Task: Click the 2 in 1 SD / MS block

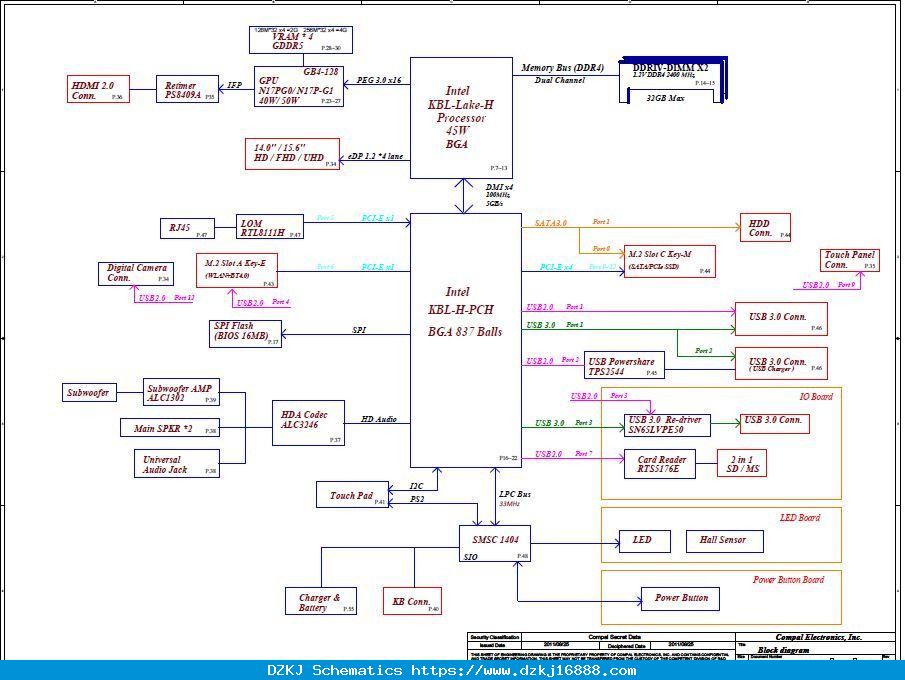Action: (x=742, y=464)
